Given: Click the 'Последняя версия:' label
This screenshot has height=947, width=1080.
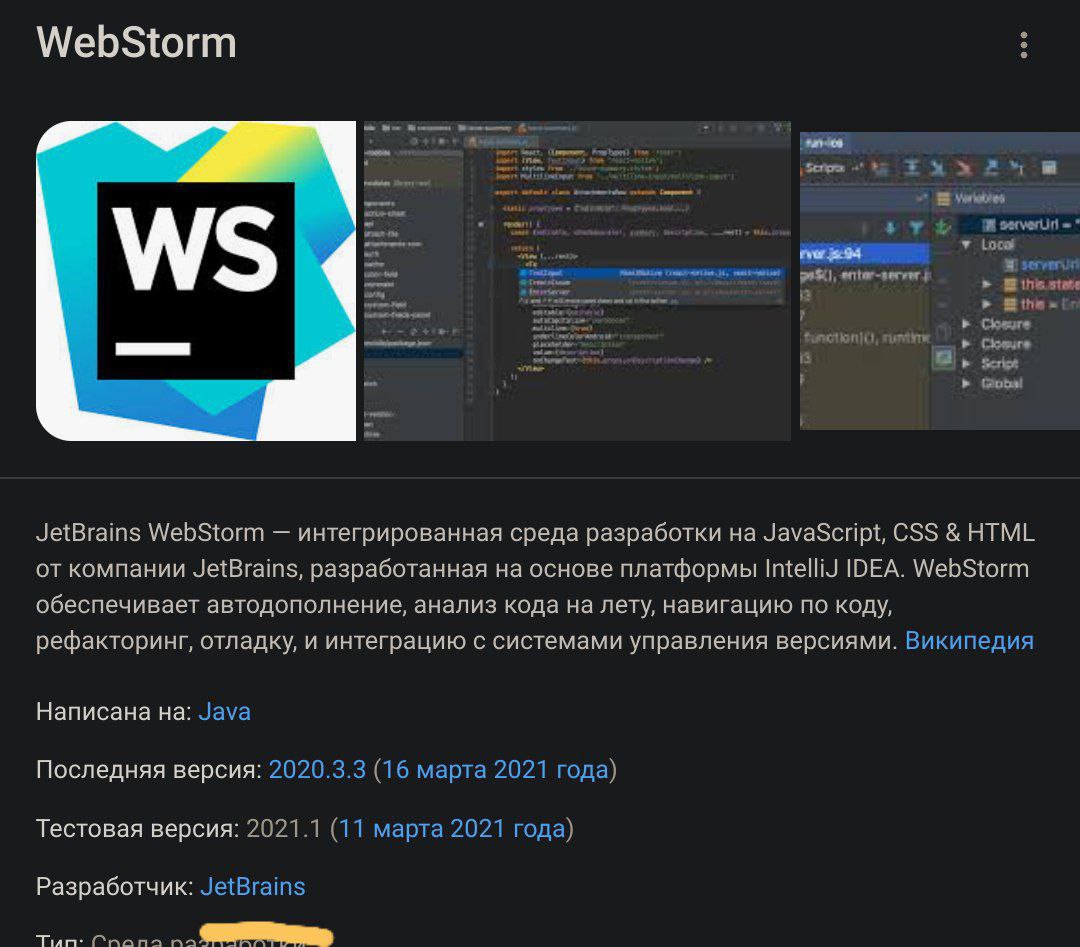Looking at the screenshot, I should click(x=149, y=769).
